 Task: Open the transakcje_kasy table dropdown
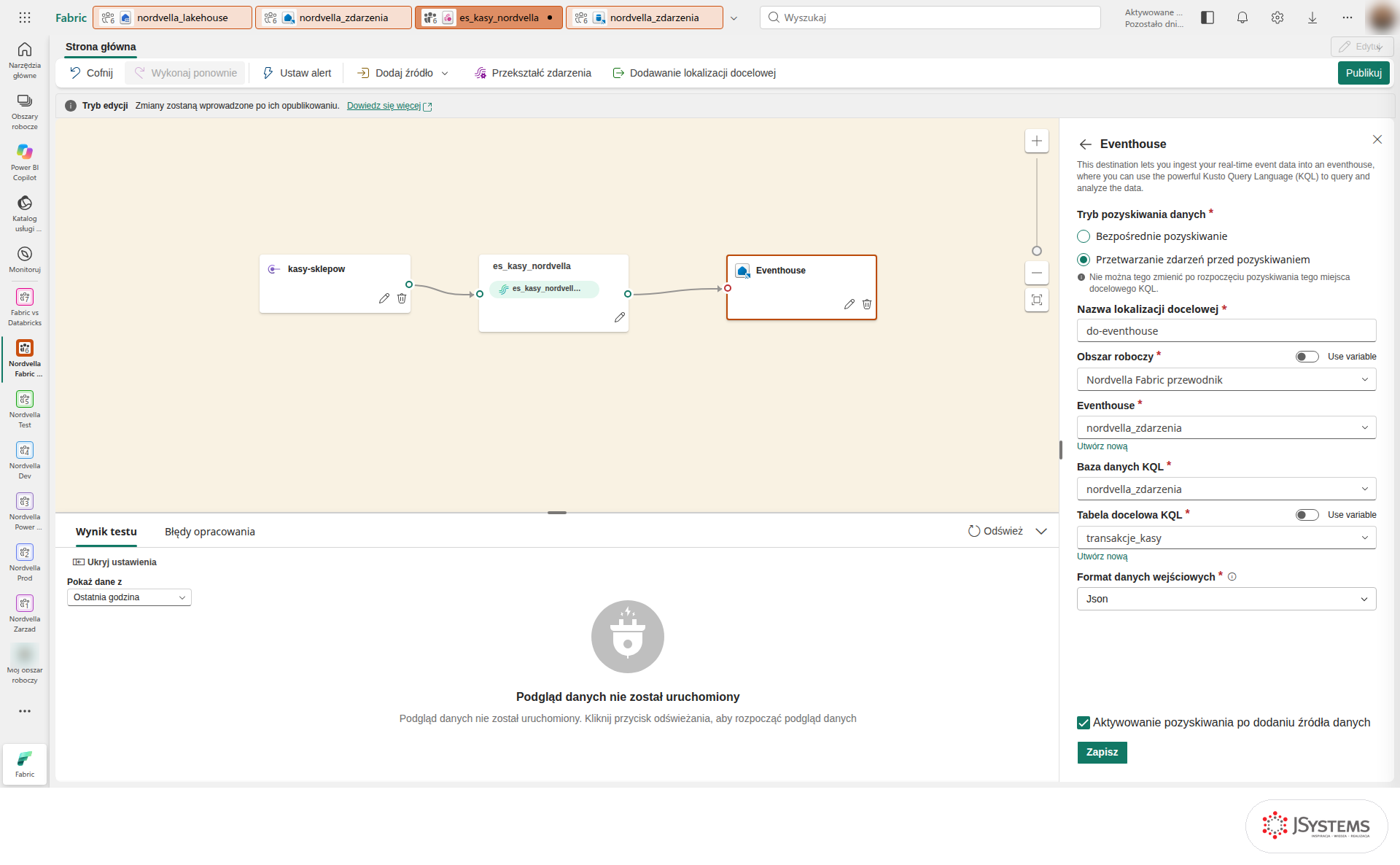(x=1226, y=538)
